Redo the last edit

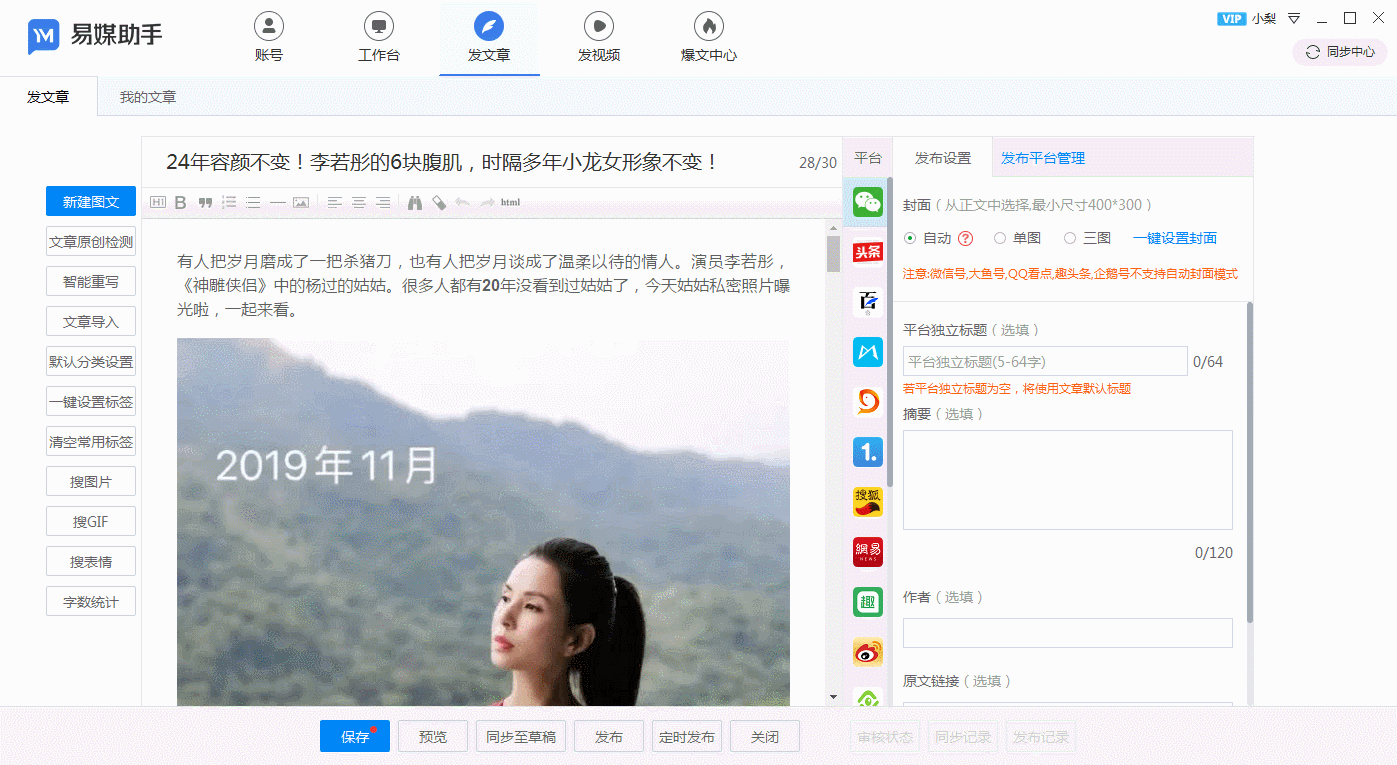pyautogui.click(x=486, y=202)
